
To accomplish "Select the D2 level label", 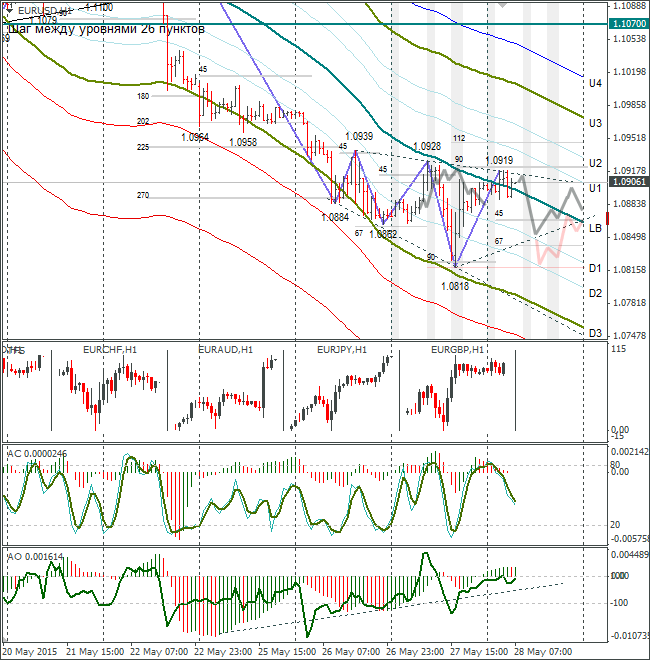I will coord(595,293).
